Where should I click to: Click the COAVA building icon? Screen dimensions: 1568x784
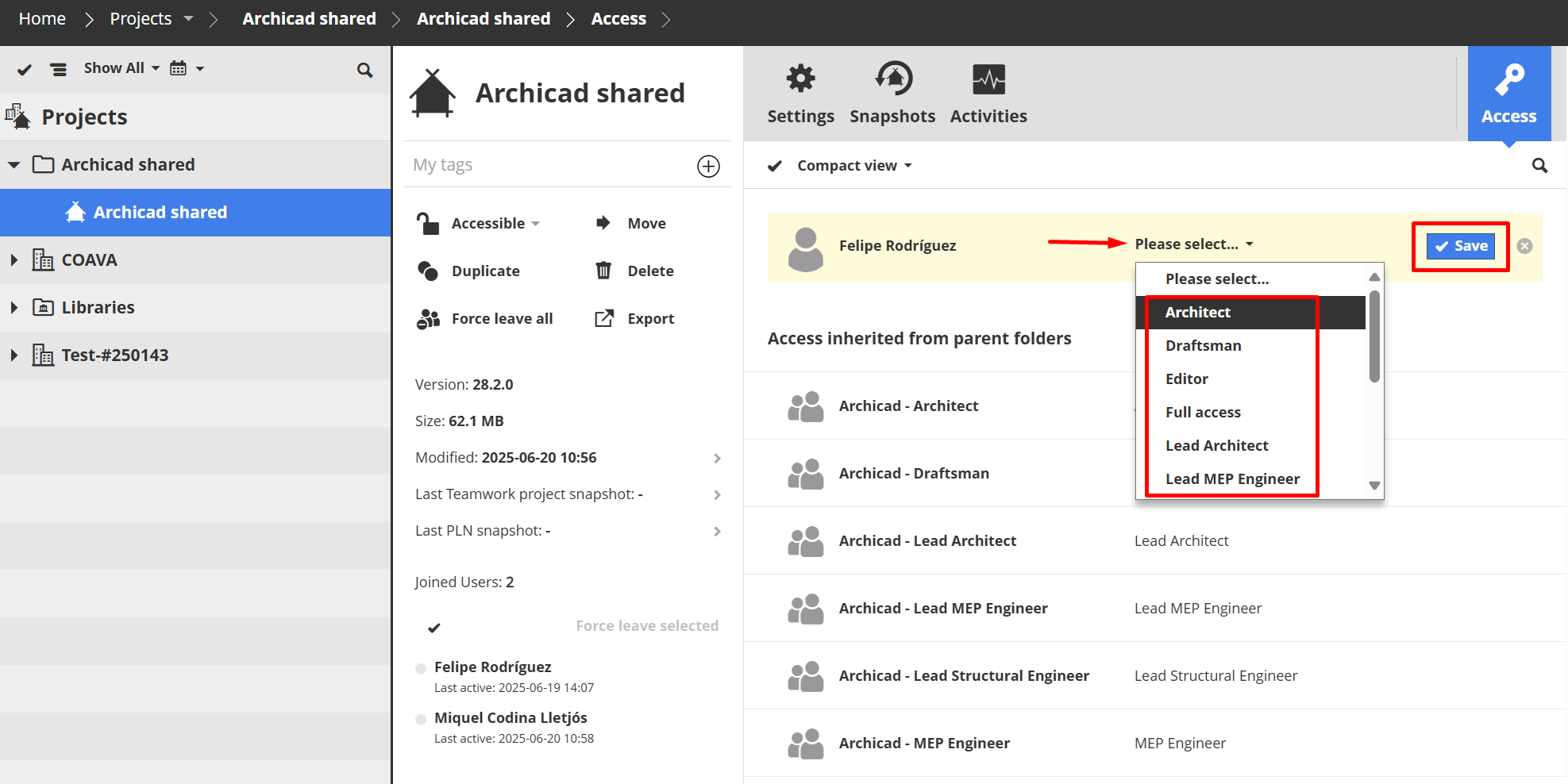pos(43,259)
